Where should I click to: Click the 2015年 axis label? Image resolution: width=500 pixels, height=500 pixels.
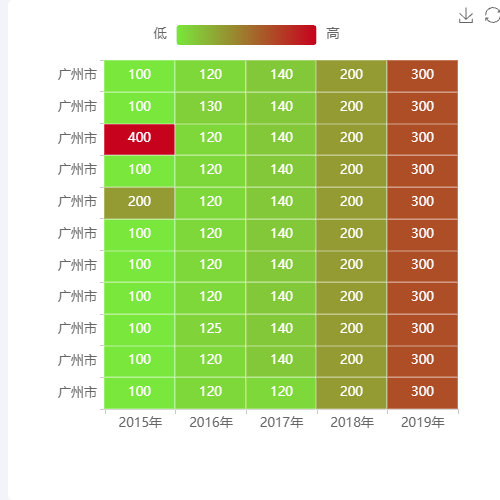140,422
